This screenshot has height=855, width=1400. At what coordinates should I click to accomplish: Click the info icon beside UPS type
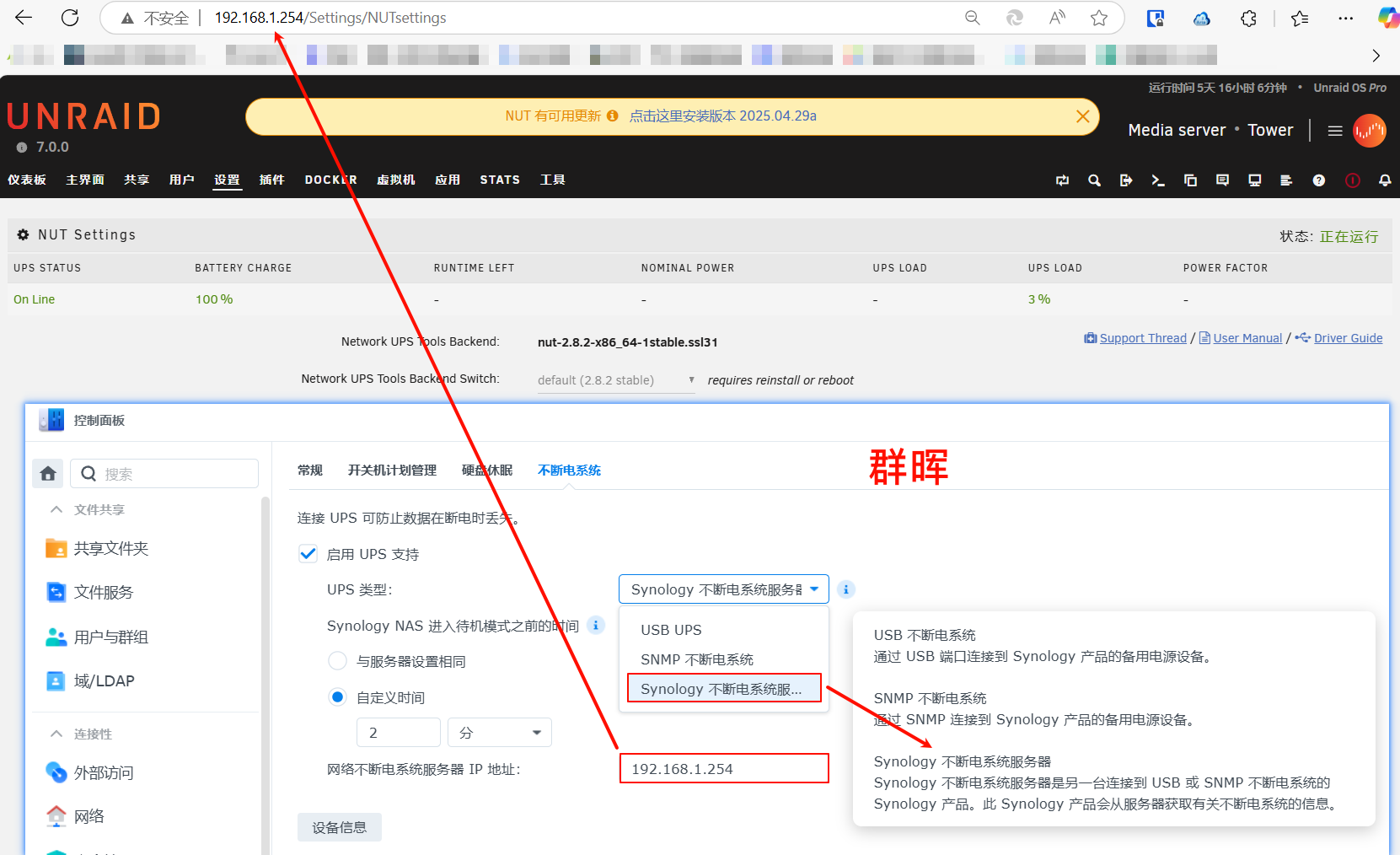pyautogui.click(x=846, y=589)
